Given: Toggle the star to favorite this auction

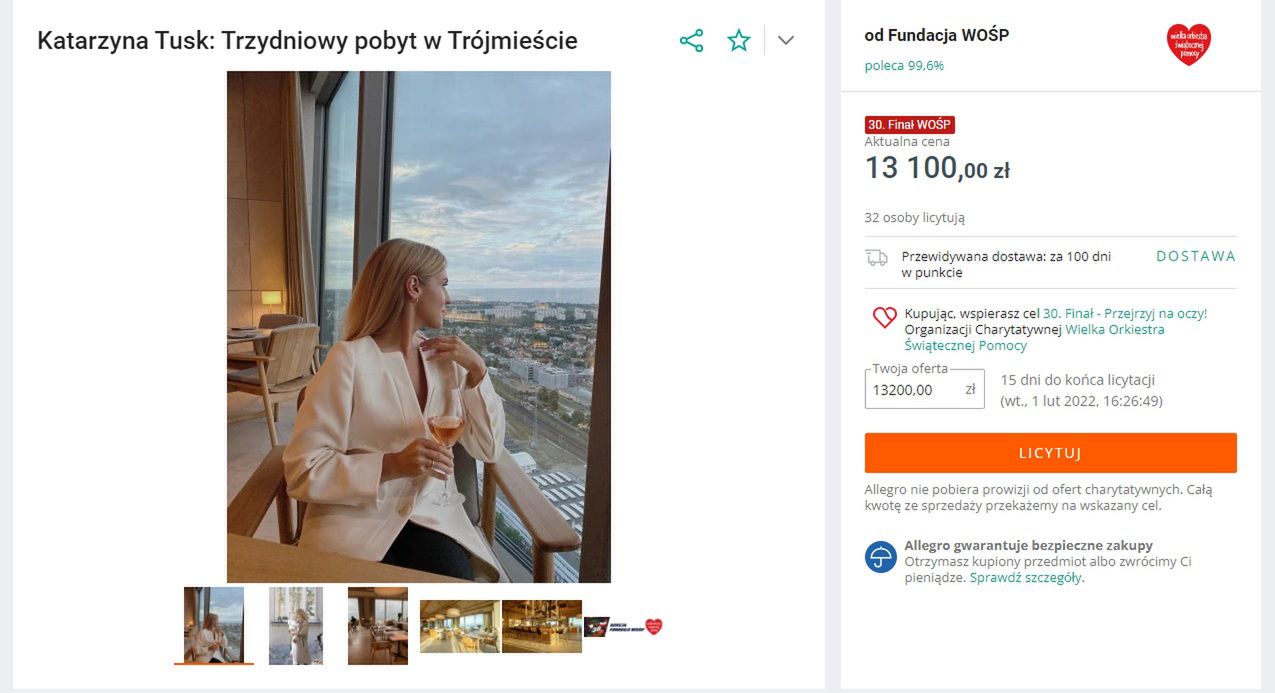Looking at the screenshot, I should tap(738, 40).
